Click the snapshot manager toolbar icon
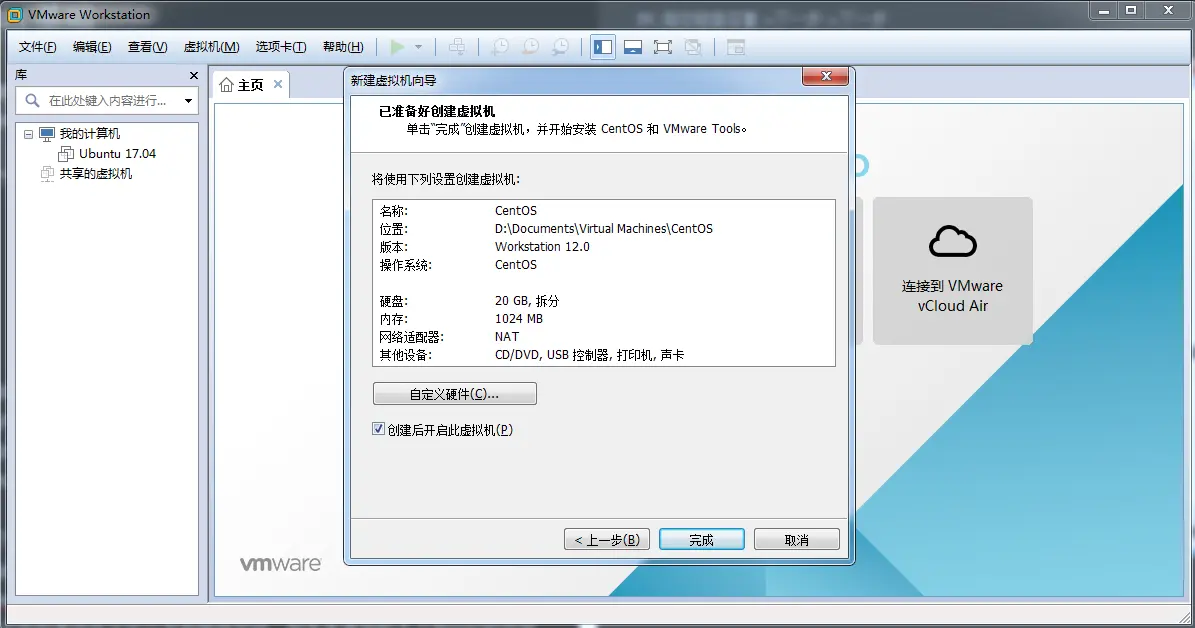Viewport: 1195px width, 628px height. tap(560, 47)
